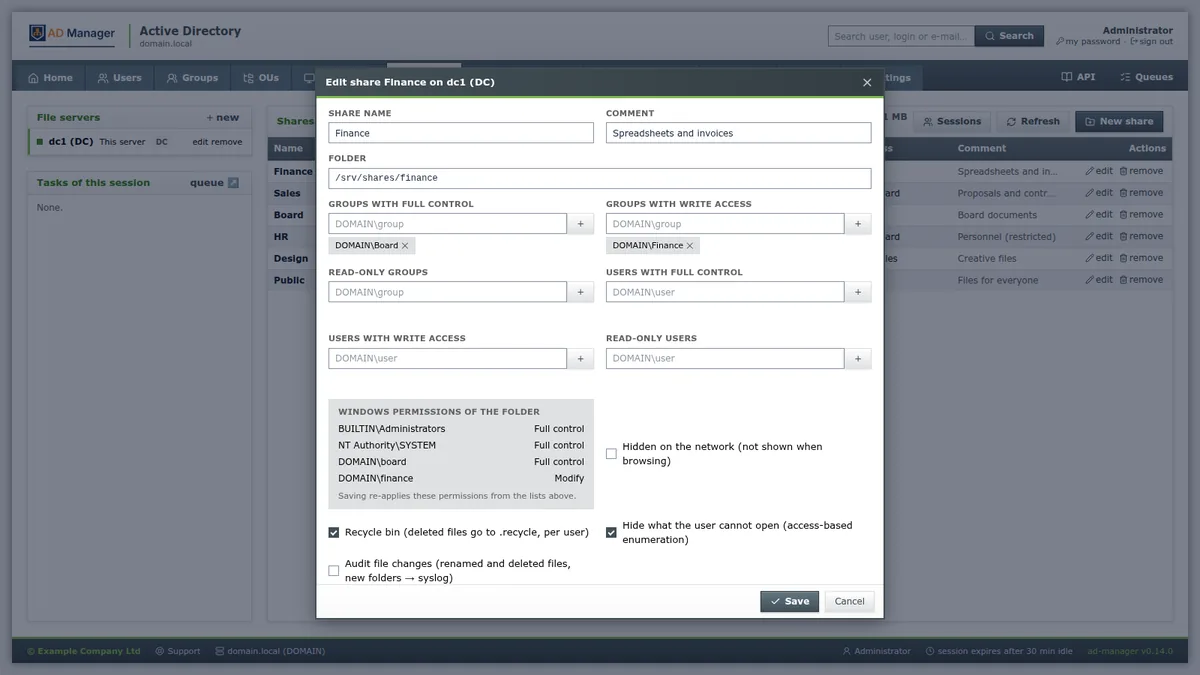Click the New share button
This screenshot has width=1200, height=675.
click(1119, 121)
